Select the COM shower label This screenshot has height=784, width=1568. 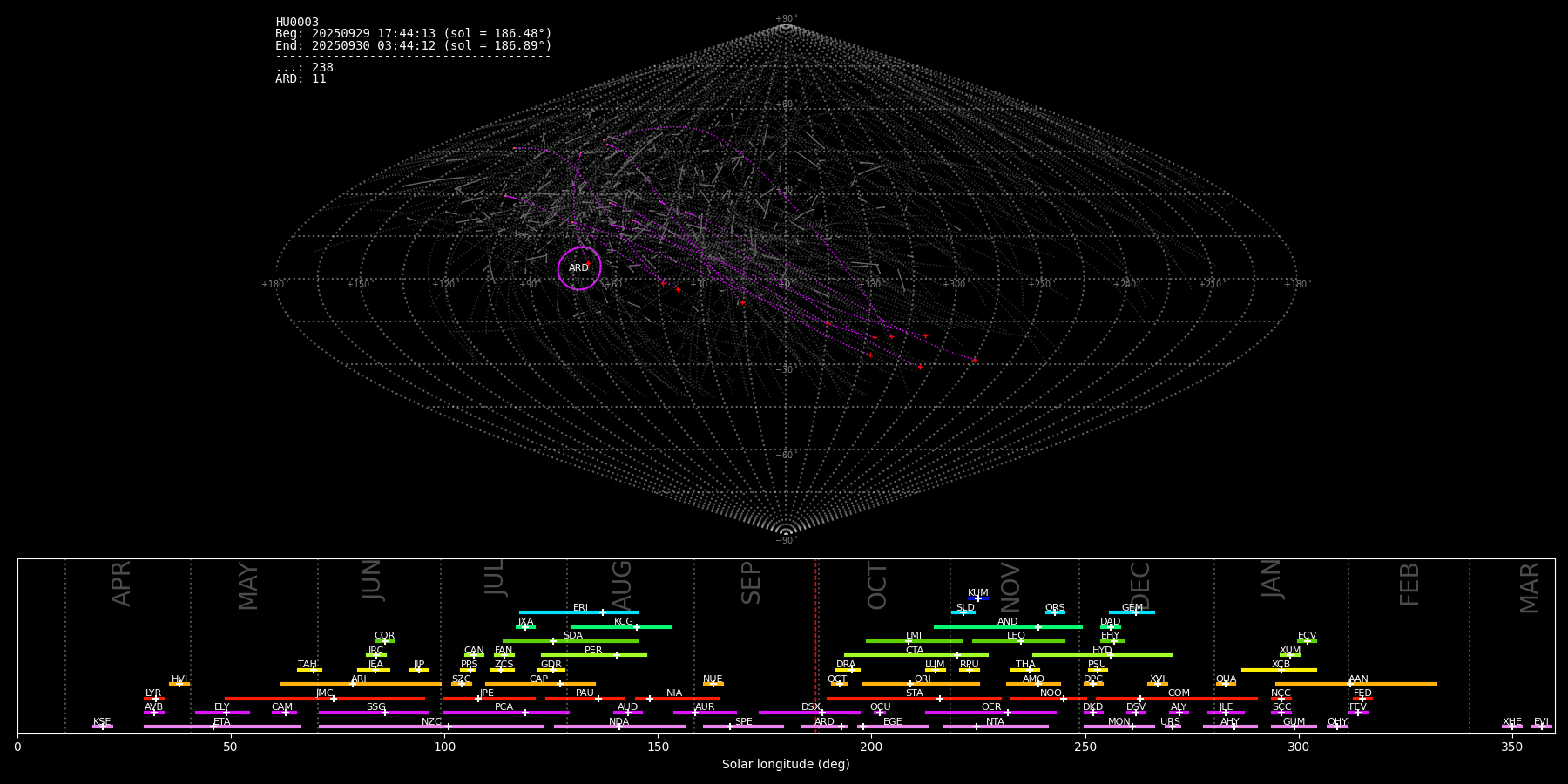tap(1179, 693)
